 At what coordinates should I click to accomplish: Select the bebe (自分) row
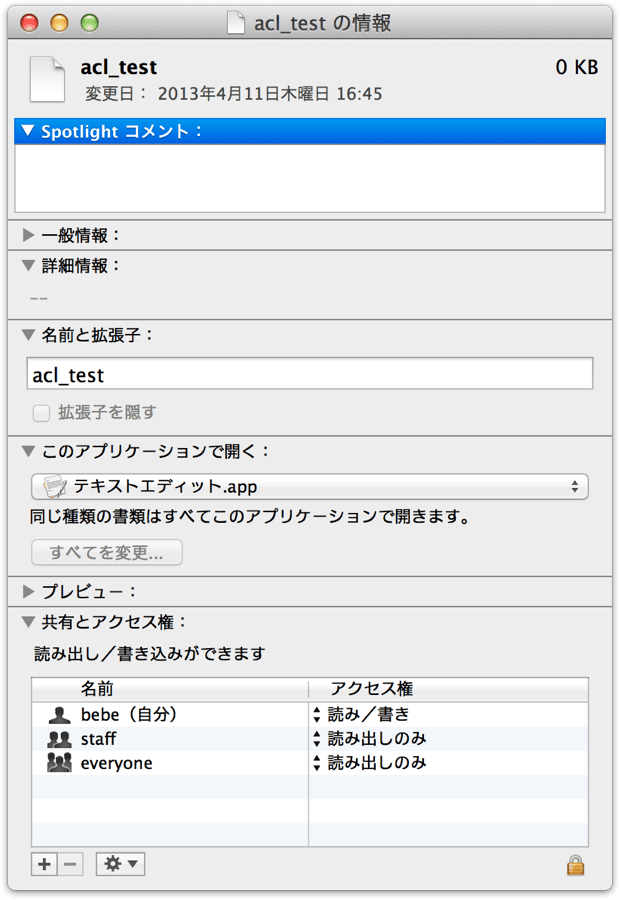(x=310, y=715)
